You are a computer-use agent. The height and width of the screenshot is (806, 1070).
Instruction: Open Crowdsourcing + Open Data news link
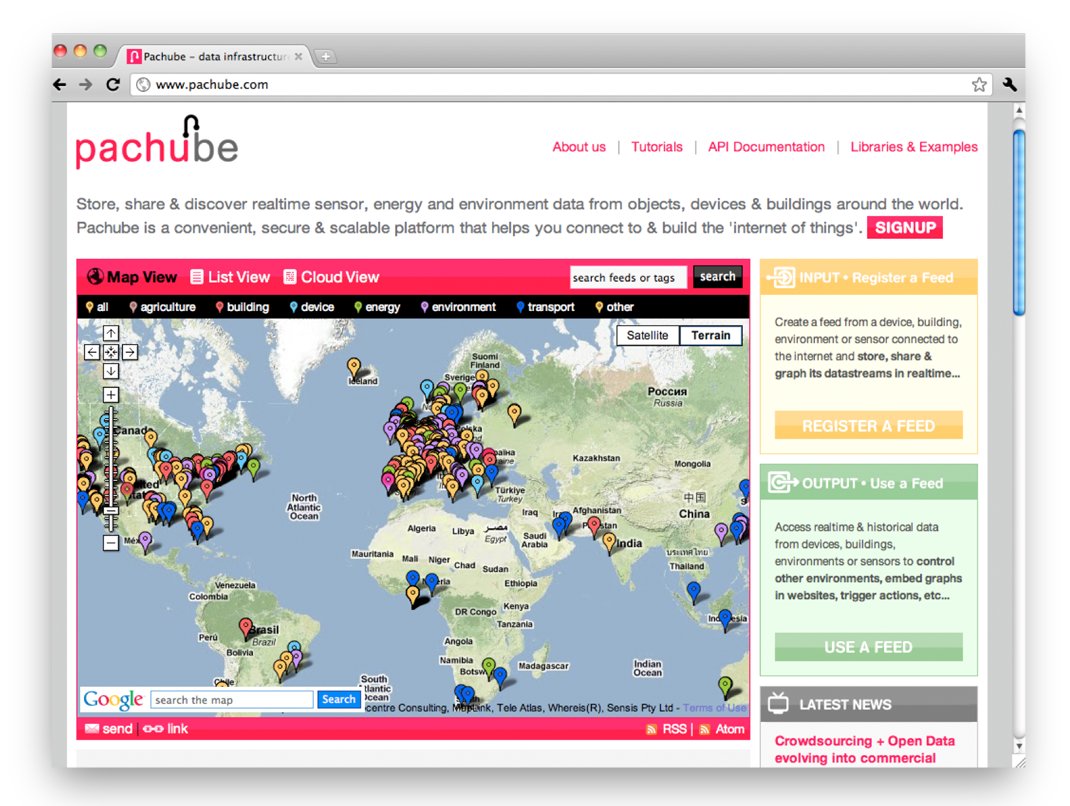tap(865, 749)
